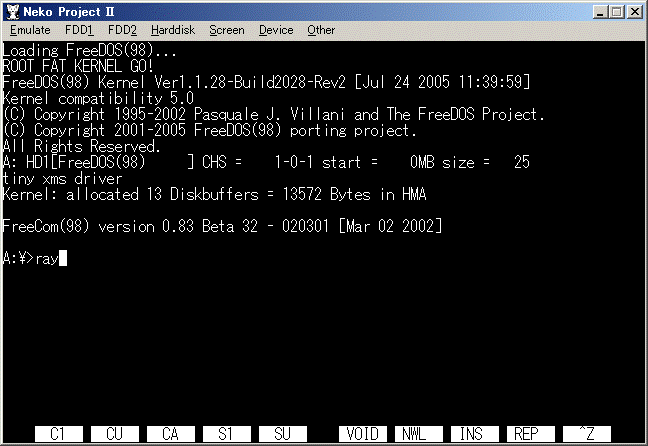Click the INS function key label
This screenshot has height=446, width=648.
click(x=475, y=434)
